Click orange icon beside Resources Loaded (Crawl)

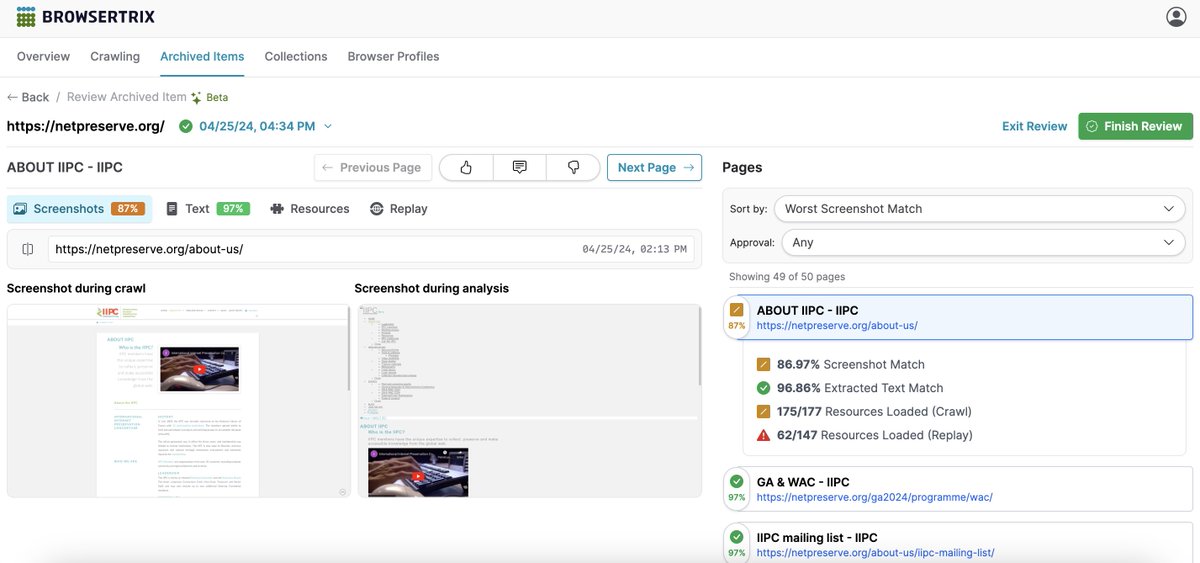tap(764, 411)
